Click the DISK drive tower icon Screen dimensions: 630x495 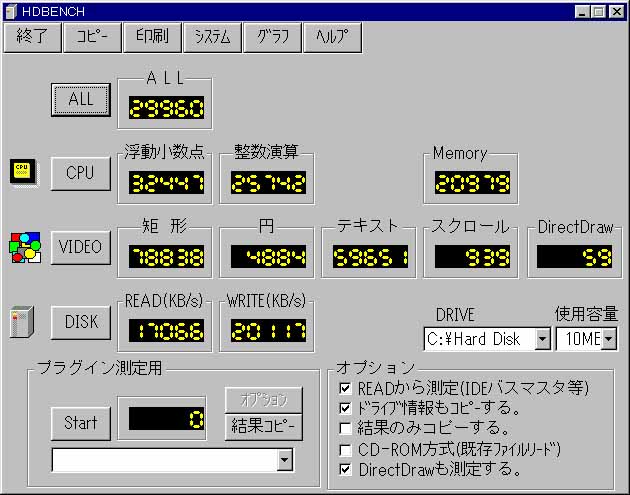(22, 321)
